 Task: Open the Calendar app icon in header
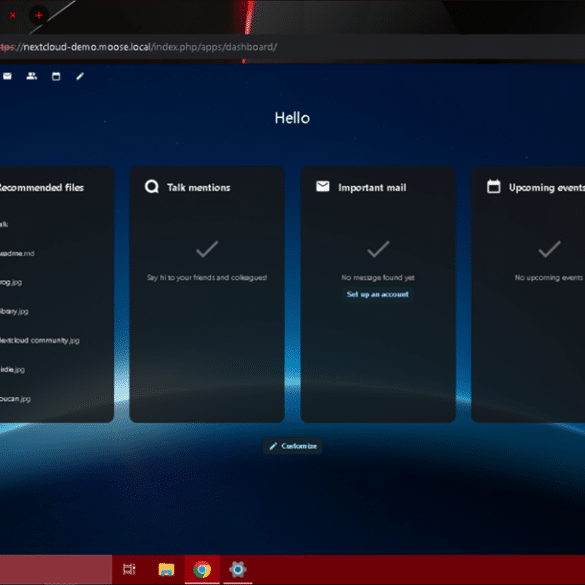pos(56,76)
